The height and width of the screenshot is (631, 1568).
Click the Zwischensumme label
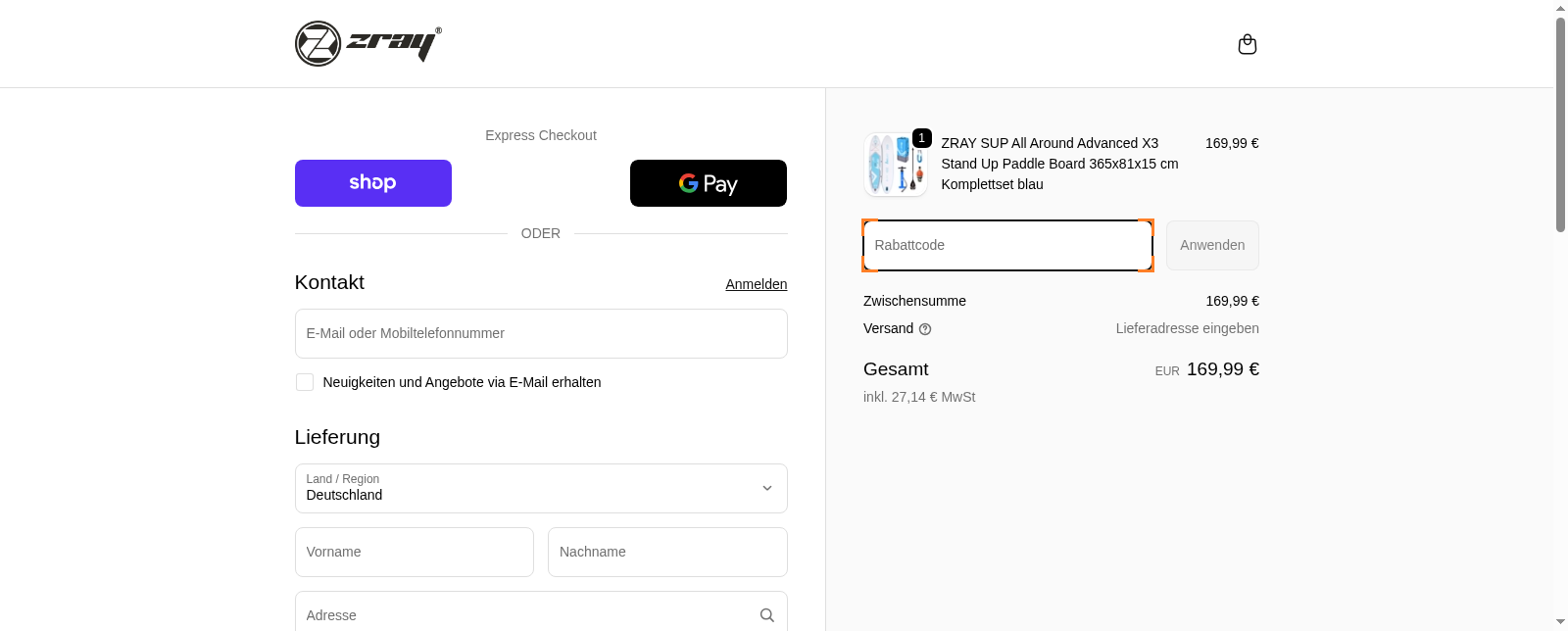pos(914,301)
